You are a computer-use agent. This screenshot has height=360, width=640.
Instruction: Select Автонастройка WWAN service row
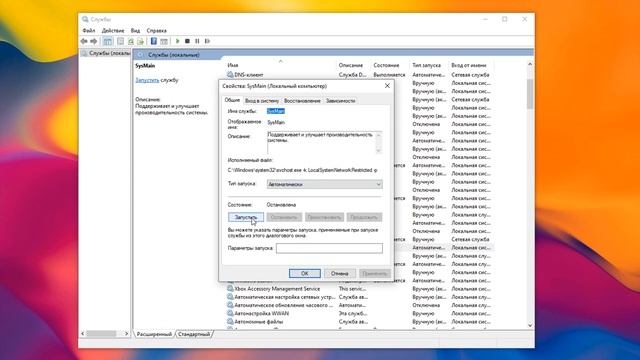tap(359, 313)
